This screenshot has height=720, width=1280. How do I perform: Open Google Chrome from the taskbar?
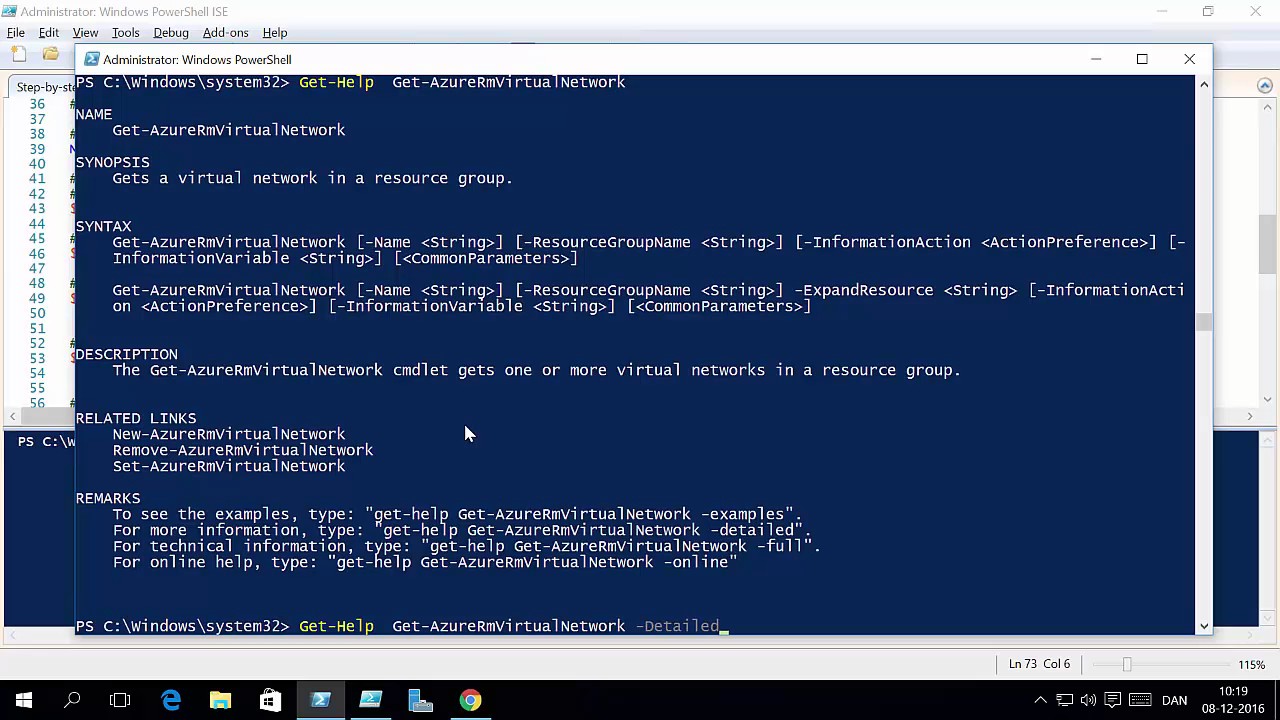click(x=470, y=700)
